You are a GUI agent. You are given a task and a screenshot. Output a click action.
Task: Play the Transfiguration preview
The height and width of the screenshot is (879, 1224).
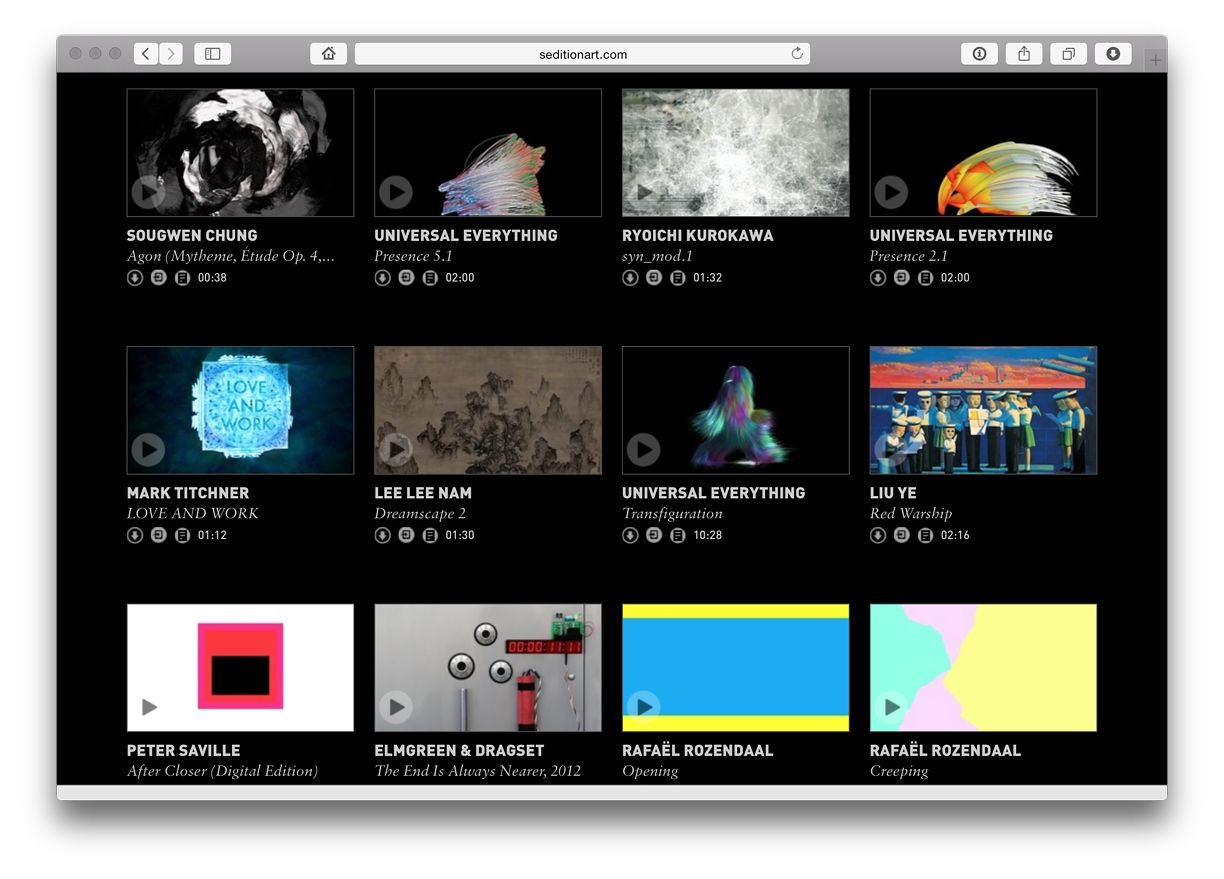click(x=644, y=450)
